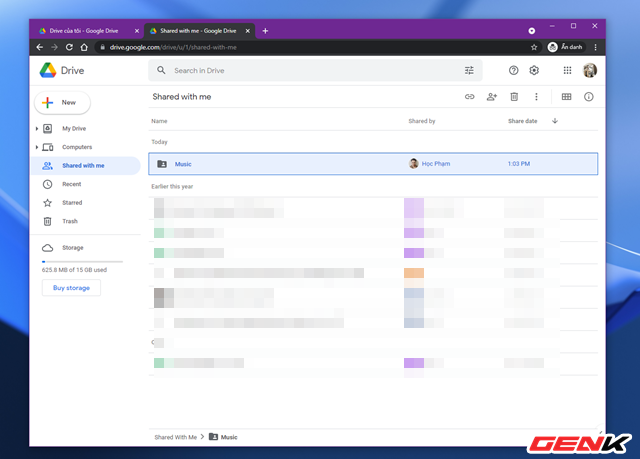
Task: Close the Drive của tôi tab
Action: pos(137,31)
